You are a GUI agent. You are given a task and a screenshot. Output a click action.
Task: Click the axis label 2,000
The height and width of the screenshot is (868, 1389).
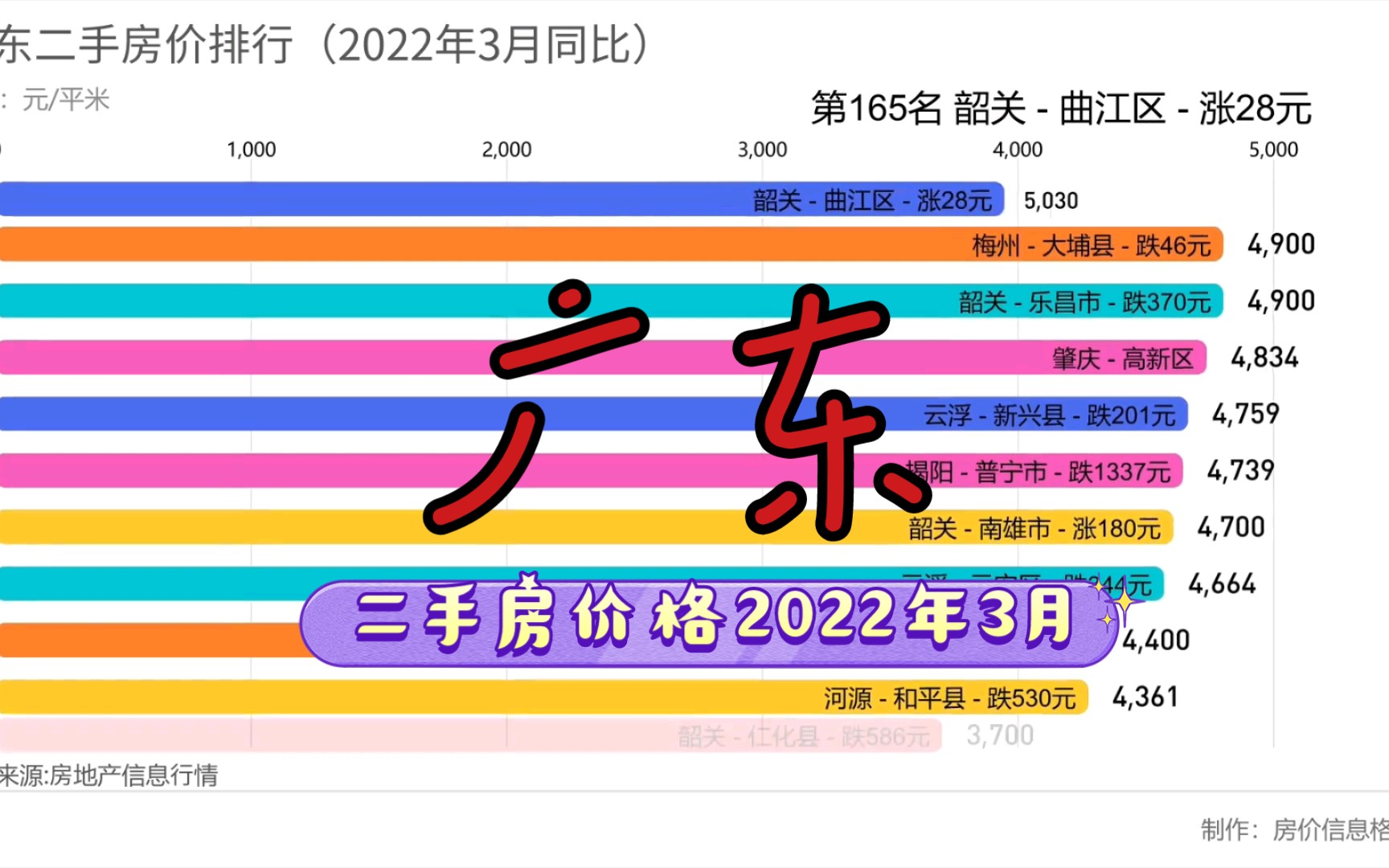point(506,149)
